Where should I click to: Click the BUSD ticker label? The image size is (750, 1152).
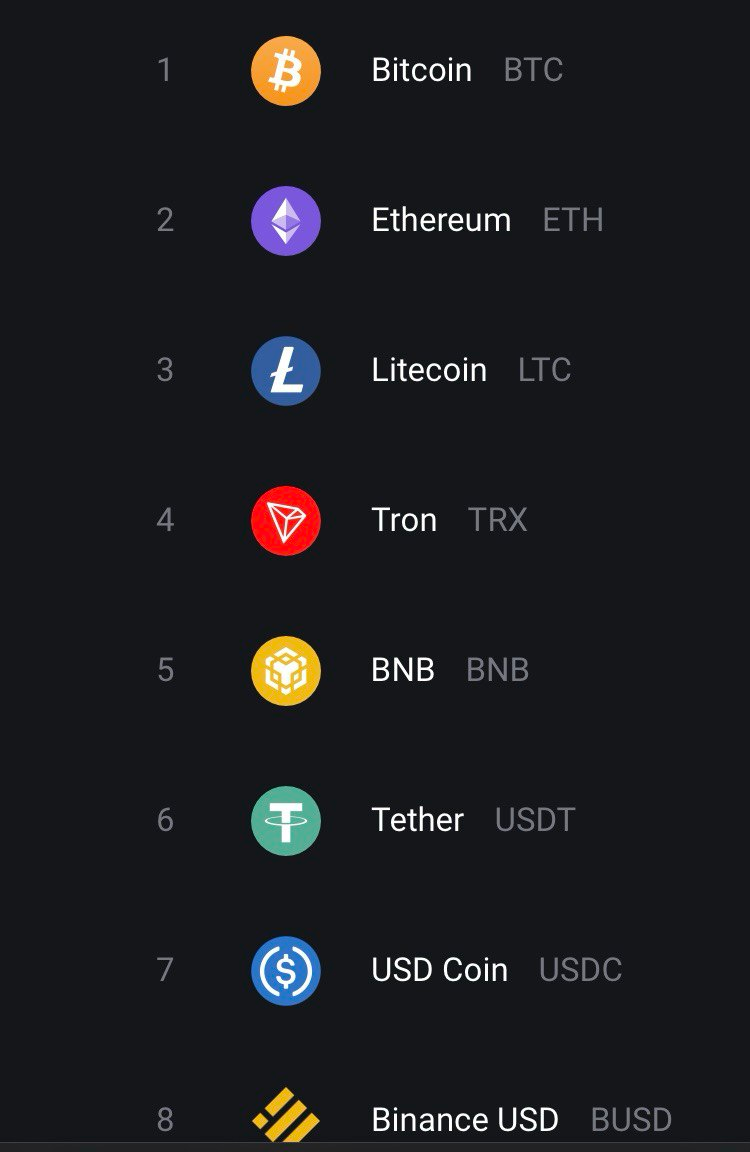coord(631,1120)
